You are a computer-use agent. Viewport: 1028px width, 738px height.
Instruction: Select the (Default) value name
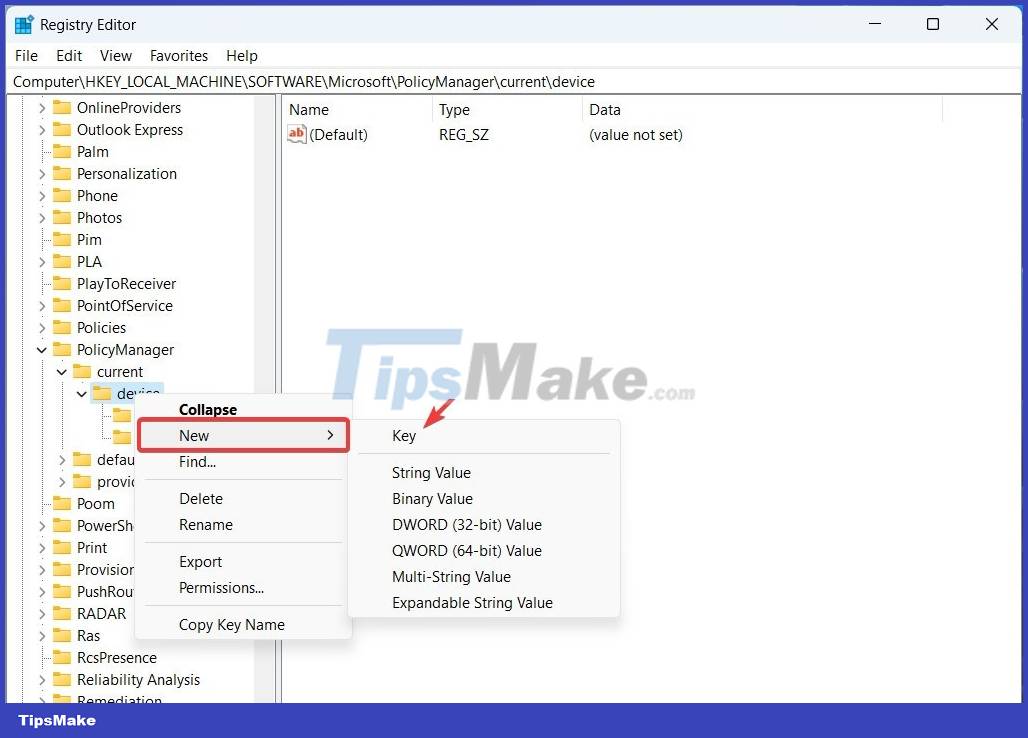pyautogui.click(x=338, y=134)
